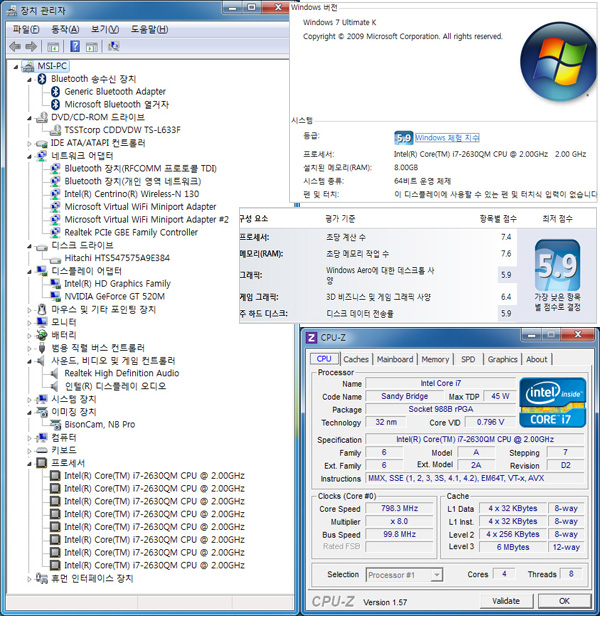Click the Core Speed 798.3 MHz value
The image size is (600, 618).
pyautogui.click(x=399, y=508)
